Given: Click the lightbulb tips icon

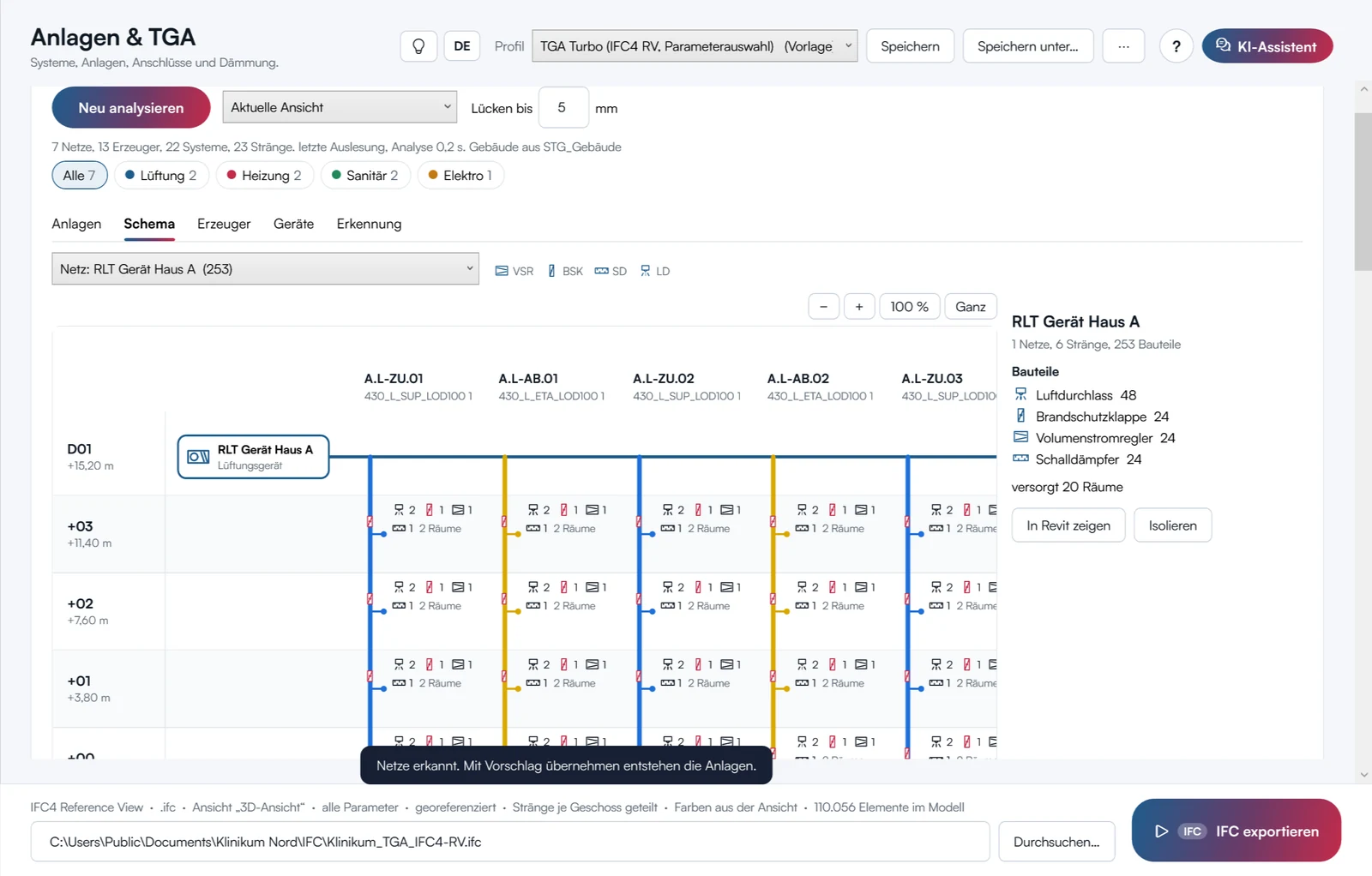Looking at the screenshot, I should click(x=418, y=46).
